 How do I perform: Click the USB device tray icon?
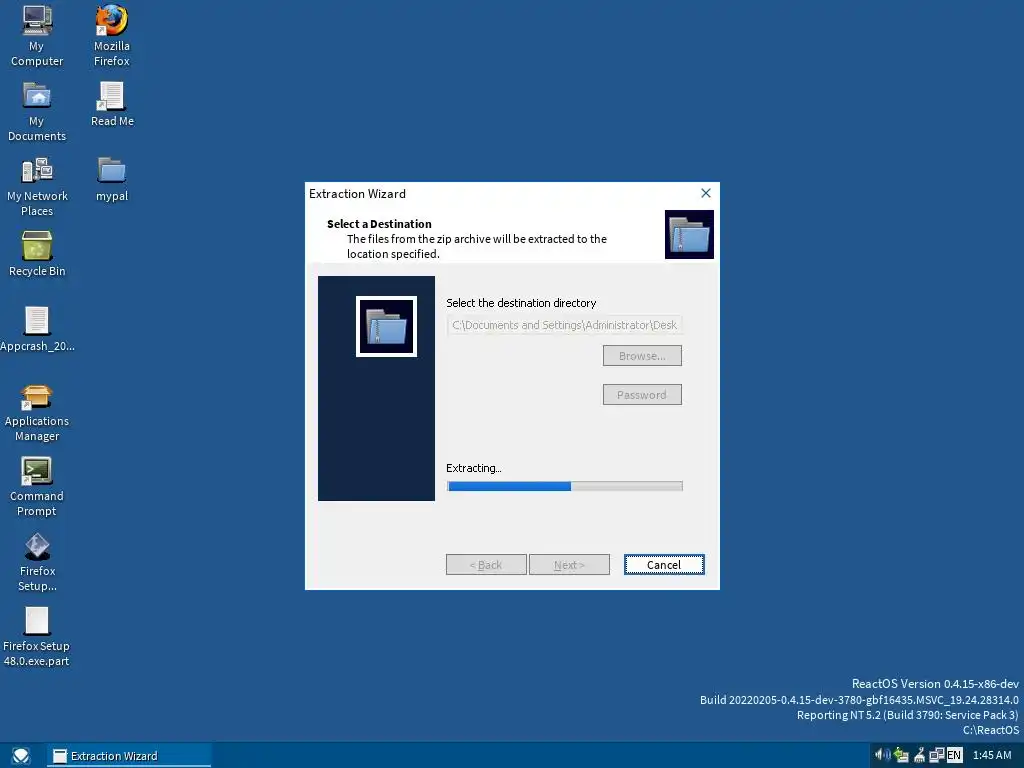click(920, 755)
